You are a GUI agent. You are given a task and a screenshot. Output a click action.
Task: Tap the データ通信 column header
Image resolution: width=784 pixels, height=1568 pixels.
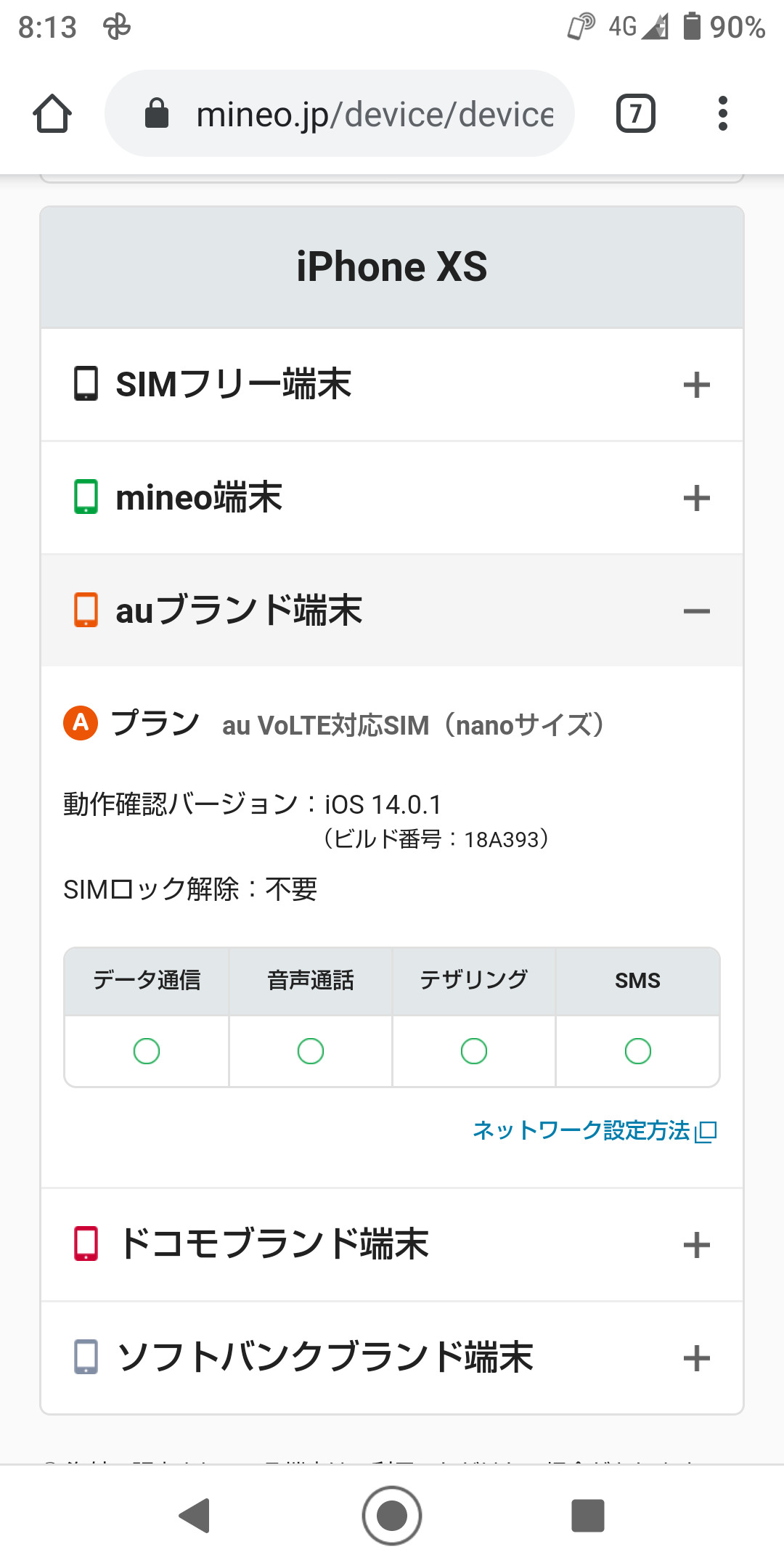click(x=147, y=981)
